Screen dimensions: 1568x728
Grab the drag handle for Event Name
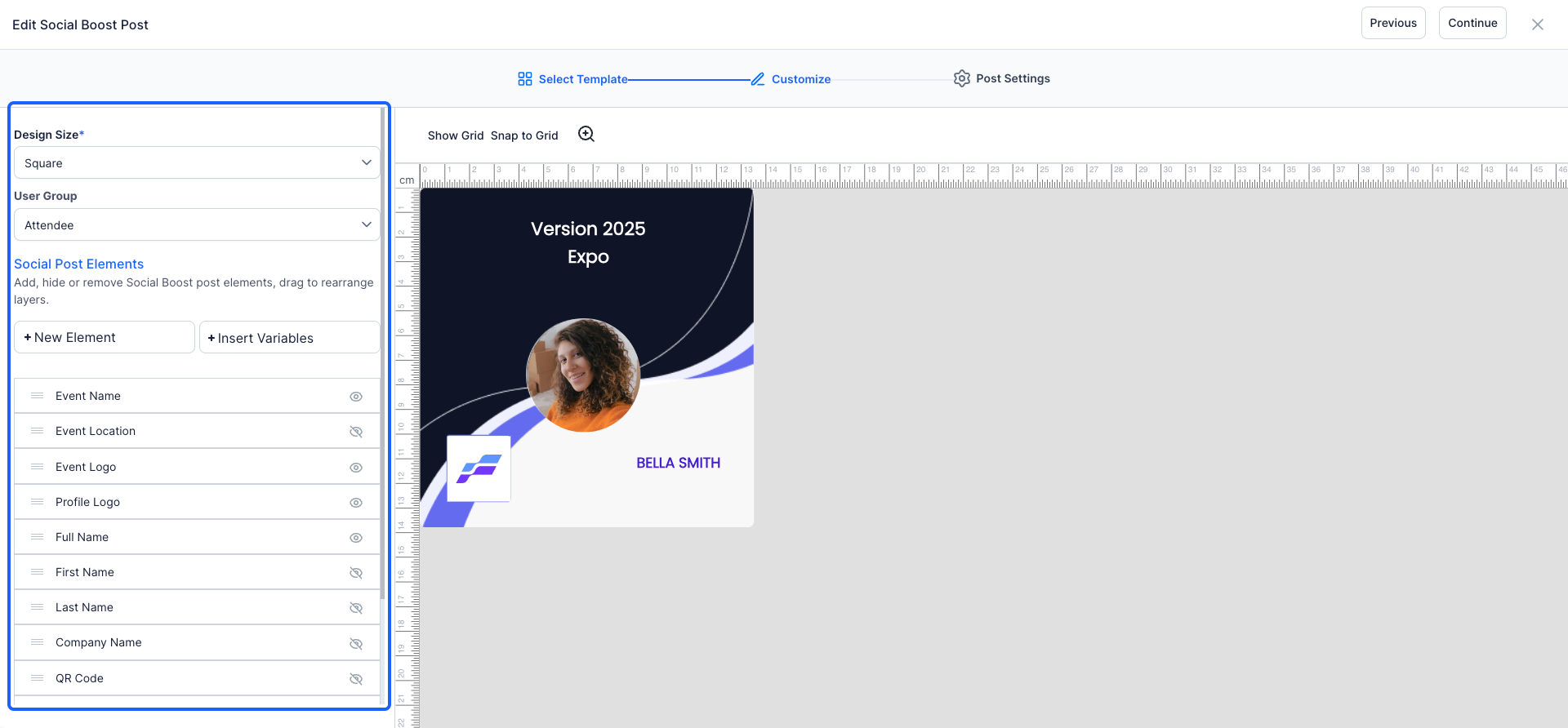pos(37,396)
